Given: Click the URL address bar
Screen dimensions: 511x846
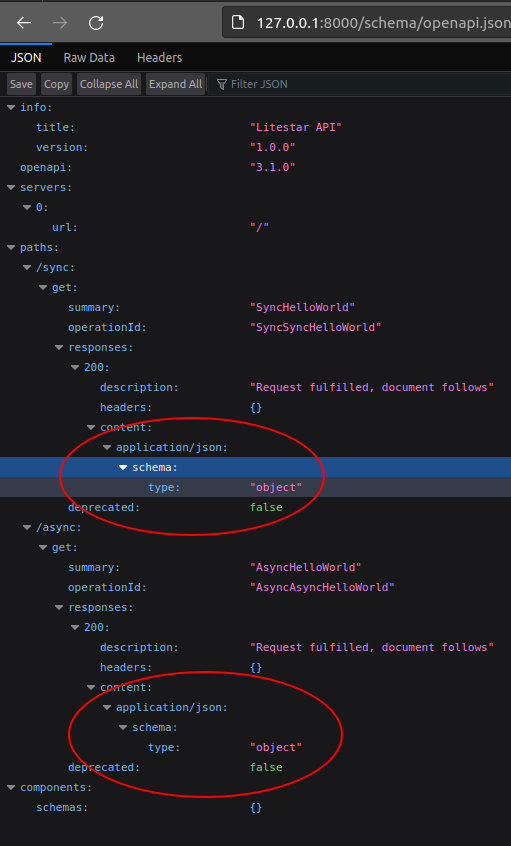Looking at the screenshot, I should coord(367,23).
